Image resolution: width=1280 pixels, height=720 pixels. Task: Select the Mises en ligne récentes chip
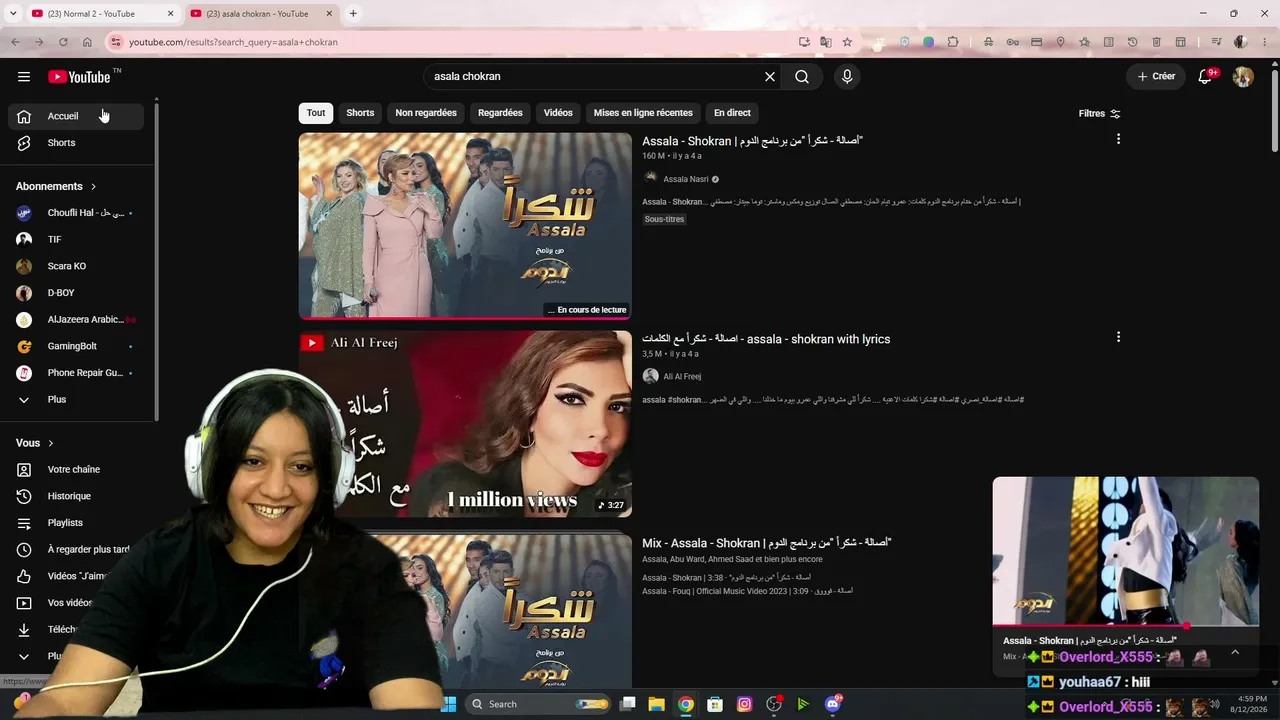point(643,113)
